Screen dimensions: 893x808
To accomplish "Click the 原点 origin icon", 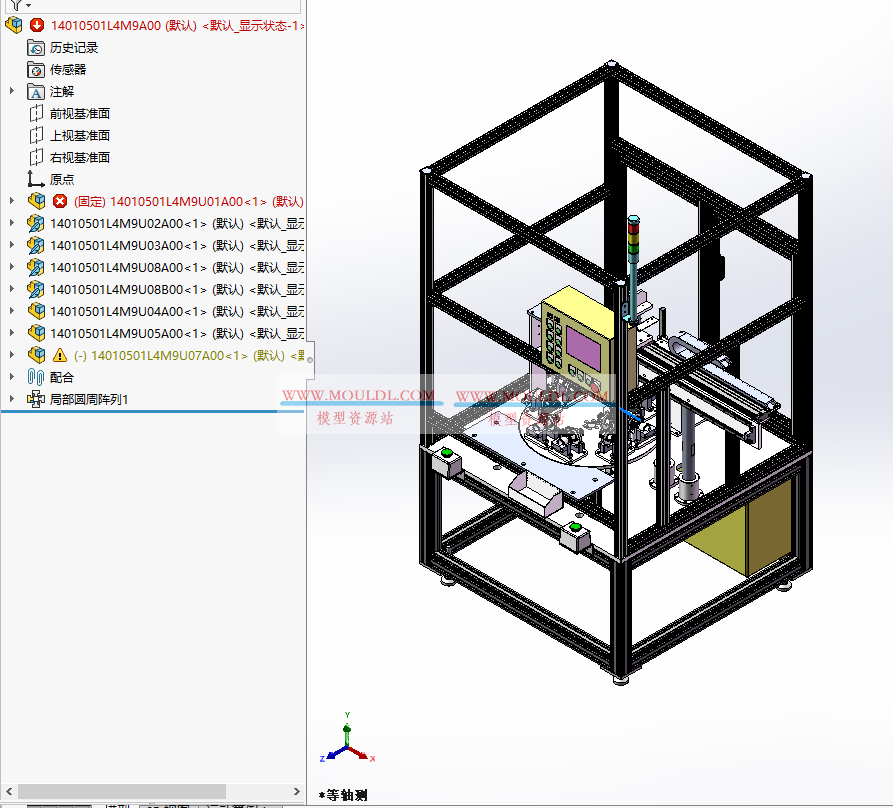I will tap(36, 179).
